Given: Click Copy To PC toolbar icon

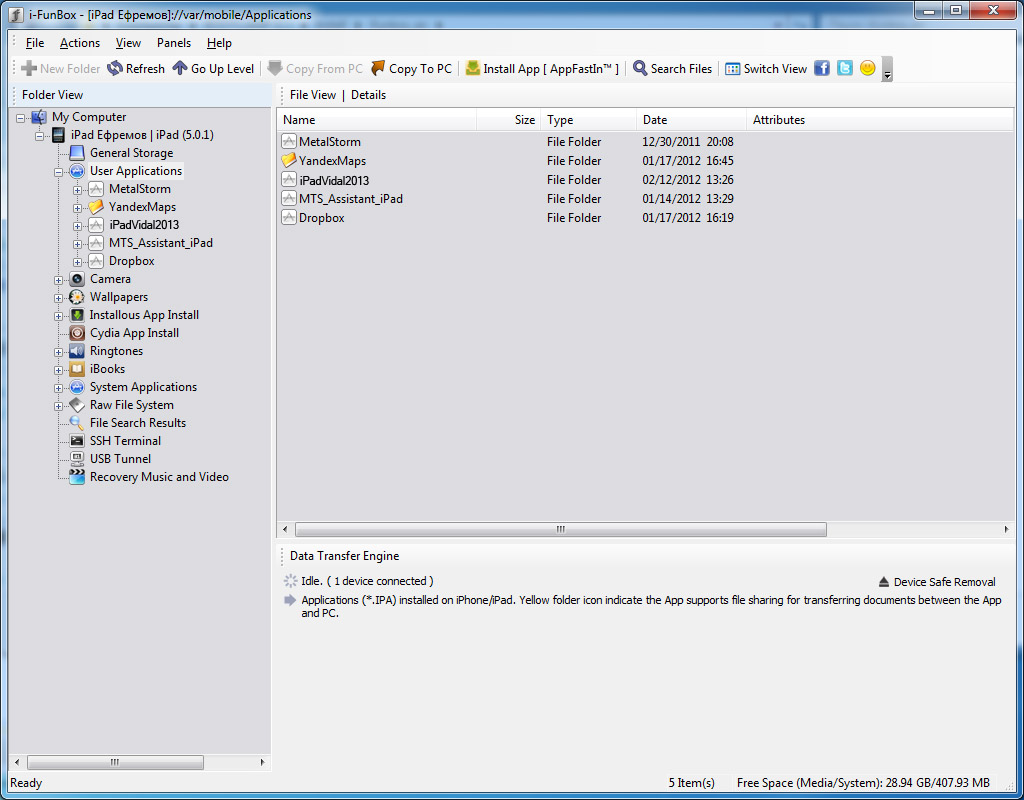Looking at the screenshot, I should click(378, 69).
